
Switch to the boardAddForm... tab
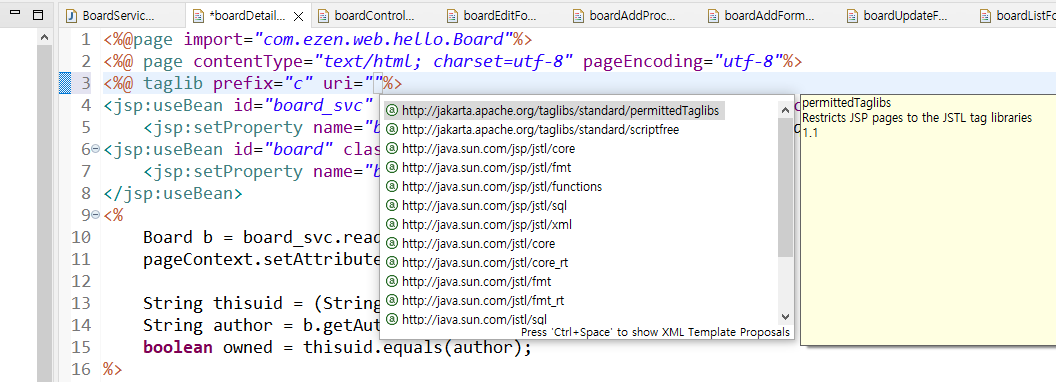[768, 15]
